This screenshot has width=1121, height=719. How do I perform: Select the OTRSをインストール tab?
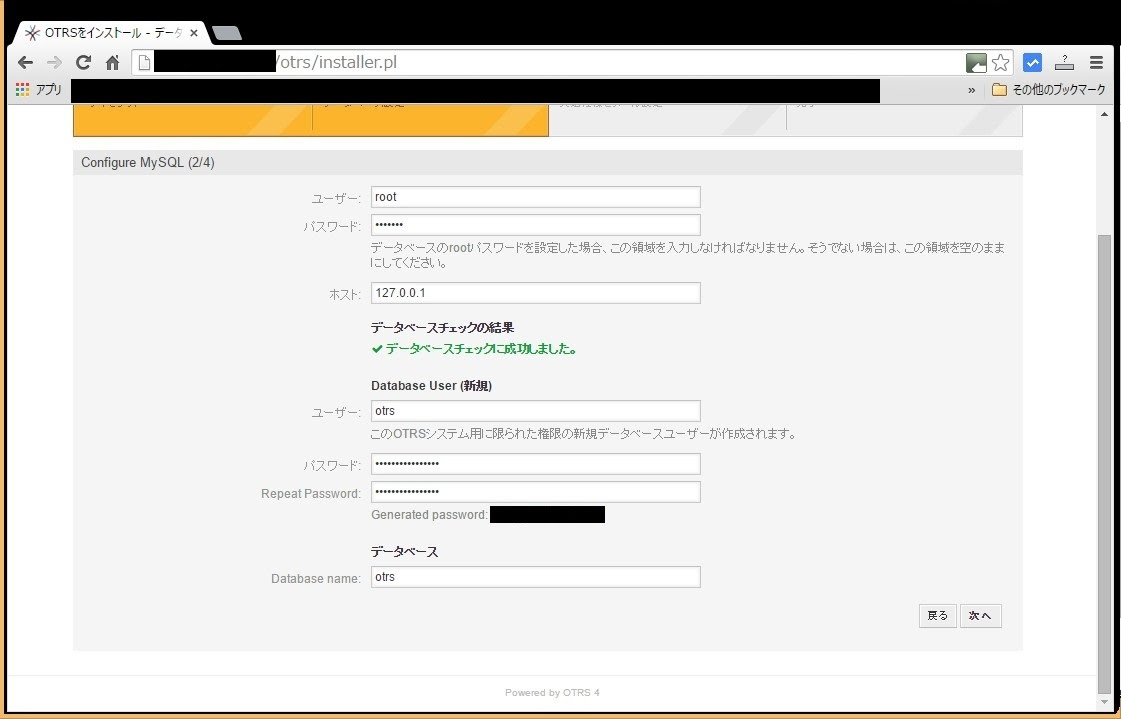(112, 33)
